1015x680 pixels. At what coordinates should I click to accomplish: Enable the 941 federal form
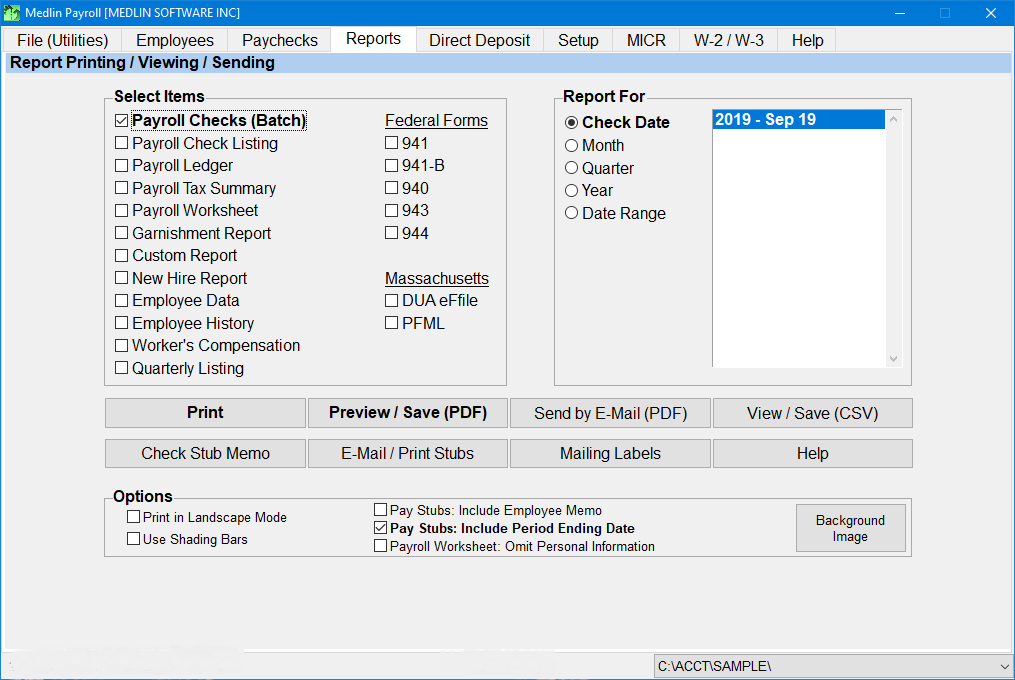(391, 143)
